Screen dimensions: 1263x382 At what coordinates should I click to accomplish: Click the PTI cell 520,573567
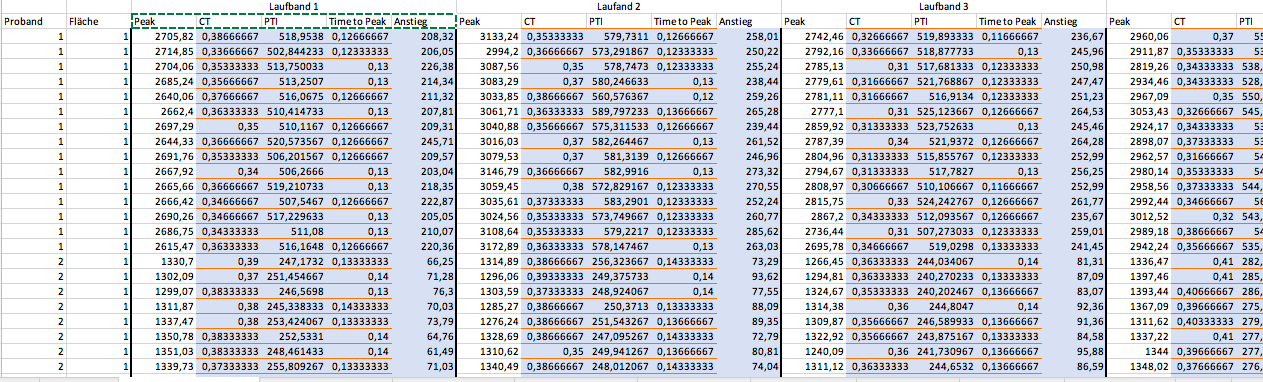(x=293, y=141)
